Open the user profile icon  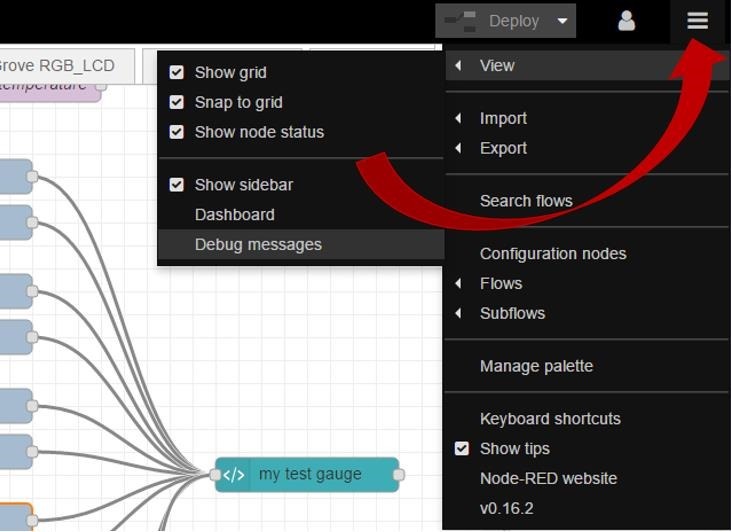pyautogui.click(x=627, y=21)
